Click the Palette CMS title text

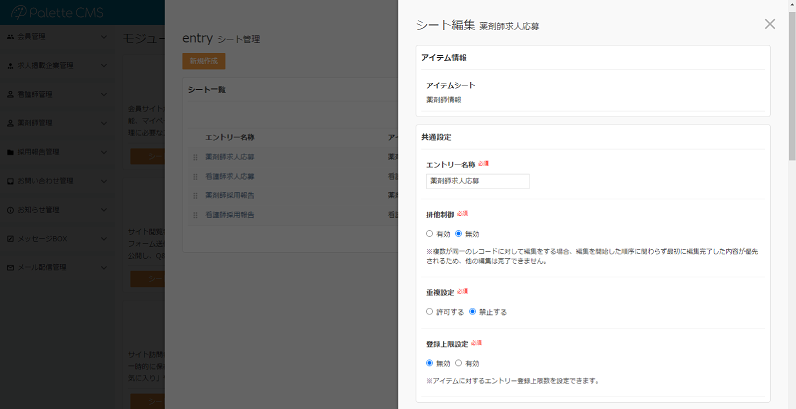(x=67, y=13)
